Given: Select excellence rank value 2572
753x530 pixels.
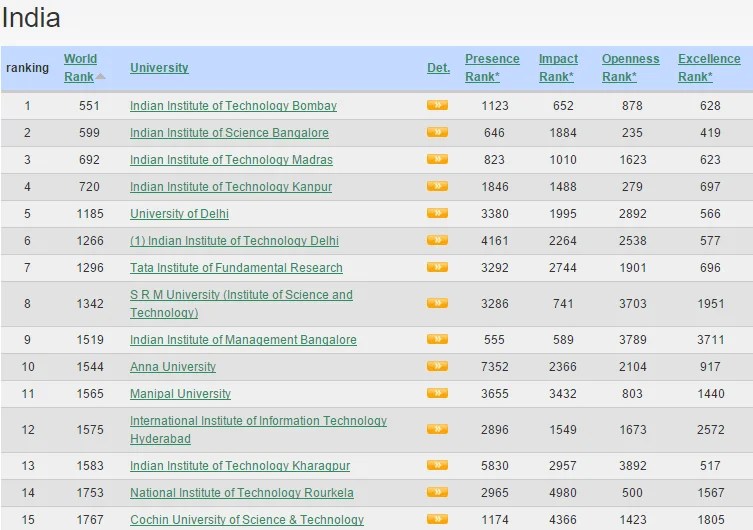Looking at the screenshot, I should (711, 430).
